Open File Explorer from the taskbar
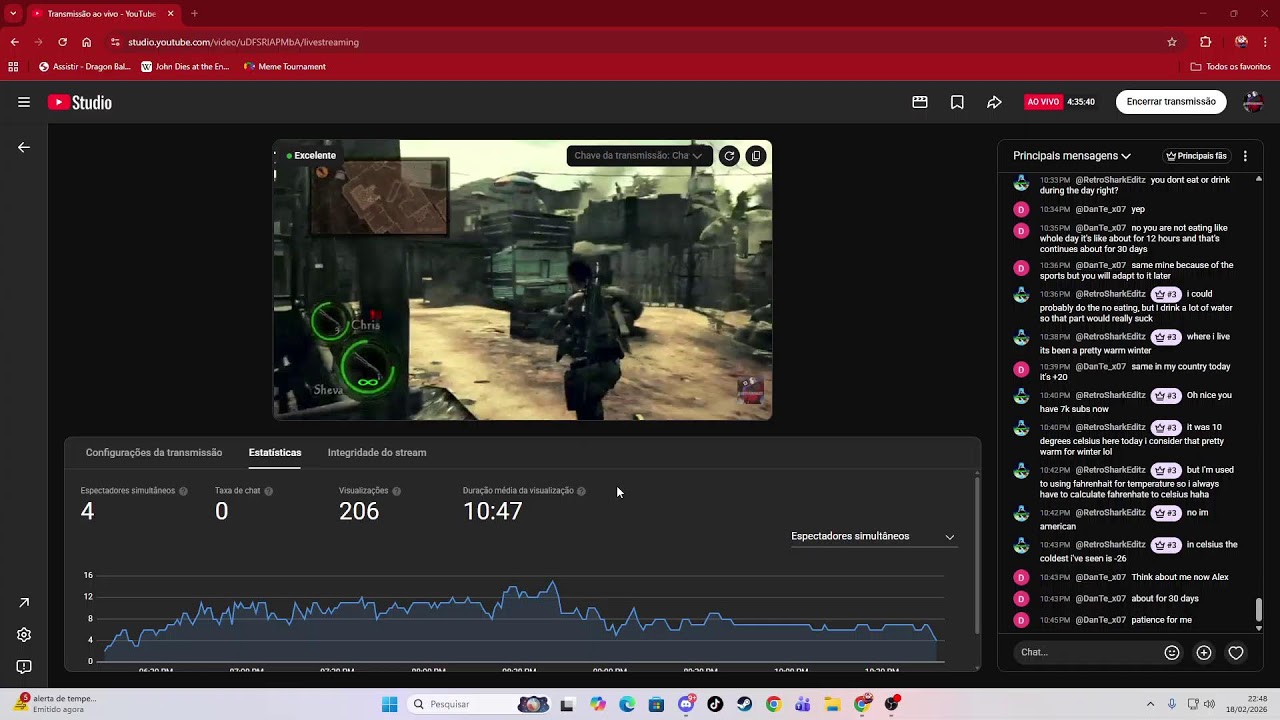The image size is (1280, 720). click(832, 704)
